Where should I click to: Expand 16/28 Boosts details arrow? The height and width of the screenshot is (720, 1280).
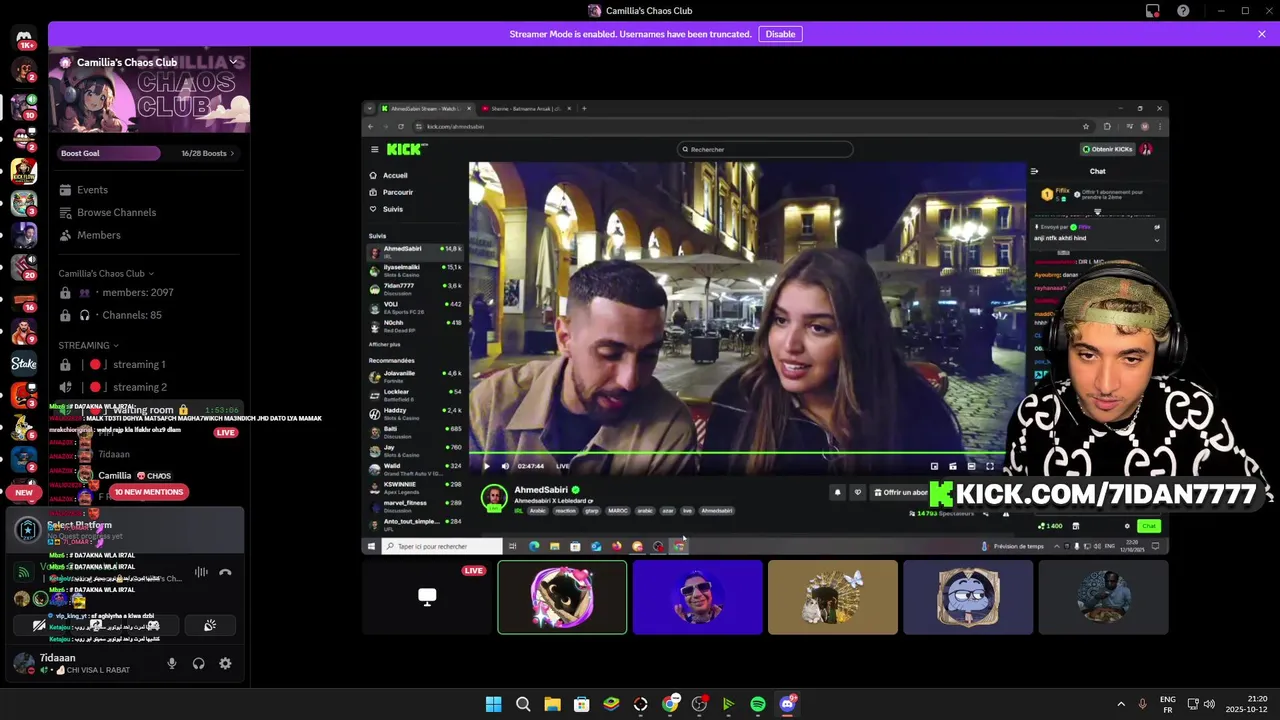(x=232, y=153)
